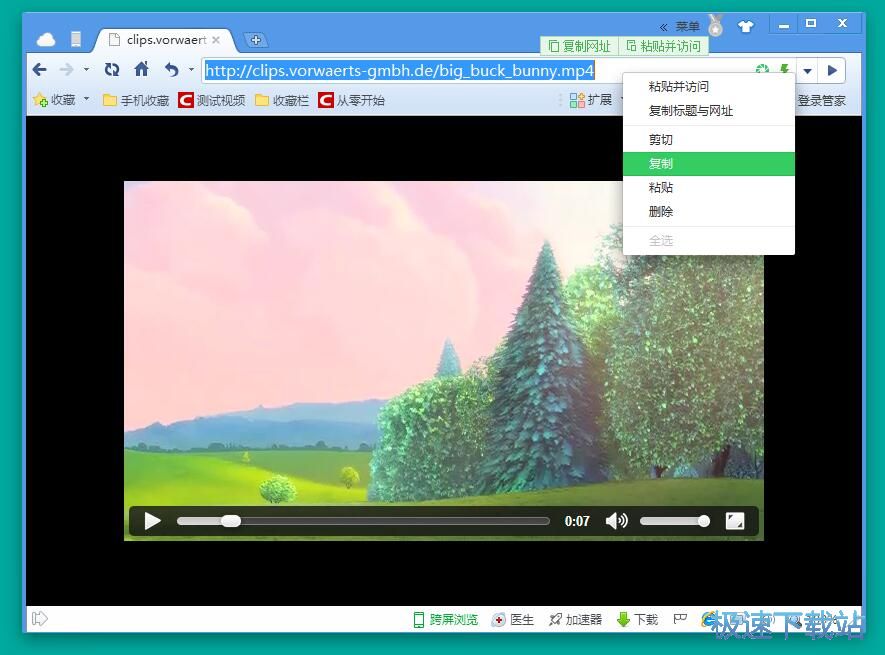Choose 粘贴 from the context menu

tap(709, 187)
